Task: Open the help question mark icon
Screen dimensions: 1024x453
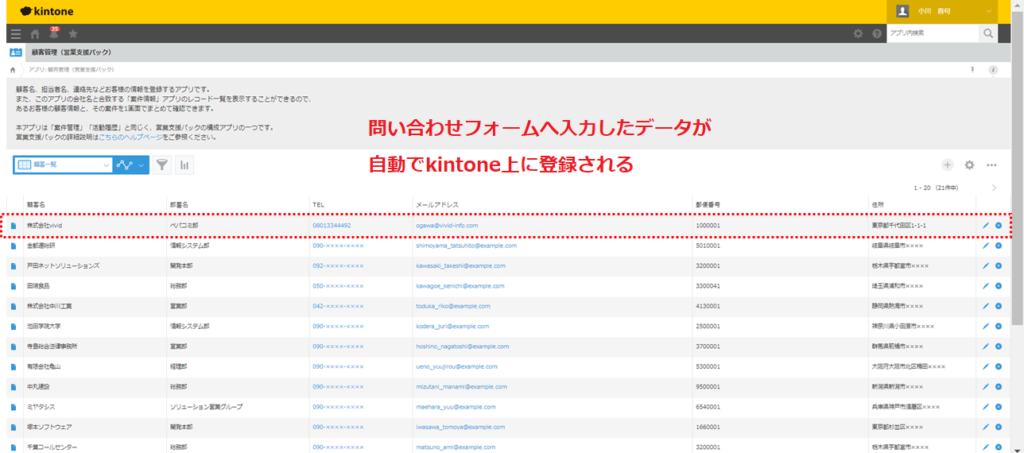Action: 876,33
